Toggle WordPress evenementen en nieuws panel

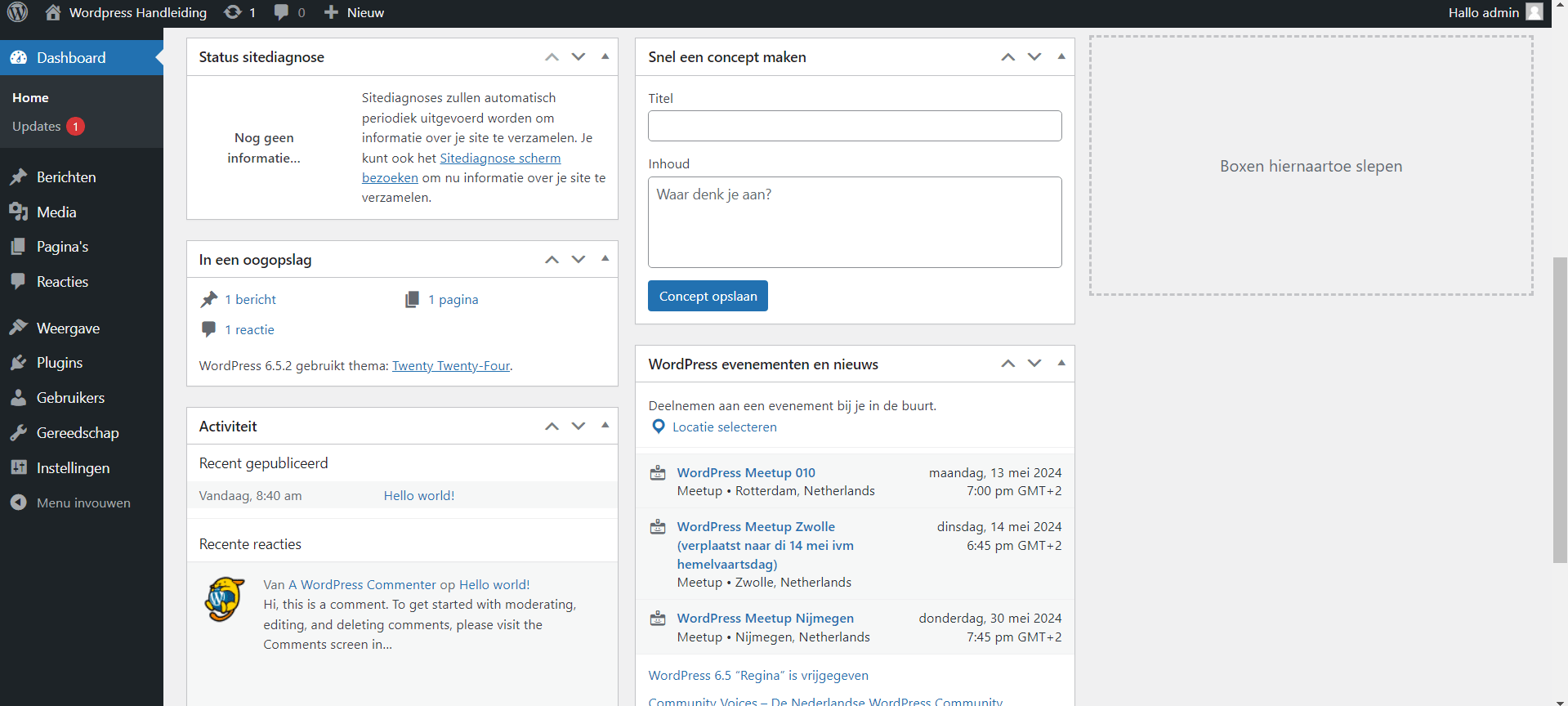click(1061, 364)
